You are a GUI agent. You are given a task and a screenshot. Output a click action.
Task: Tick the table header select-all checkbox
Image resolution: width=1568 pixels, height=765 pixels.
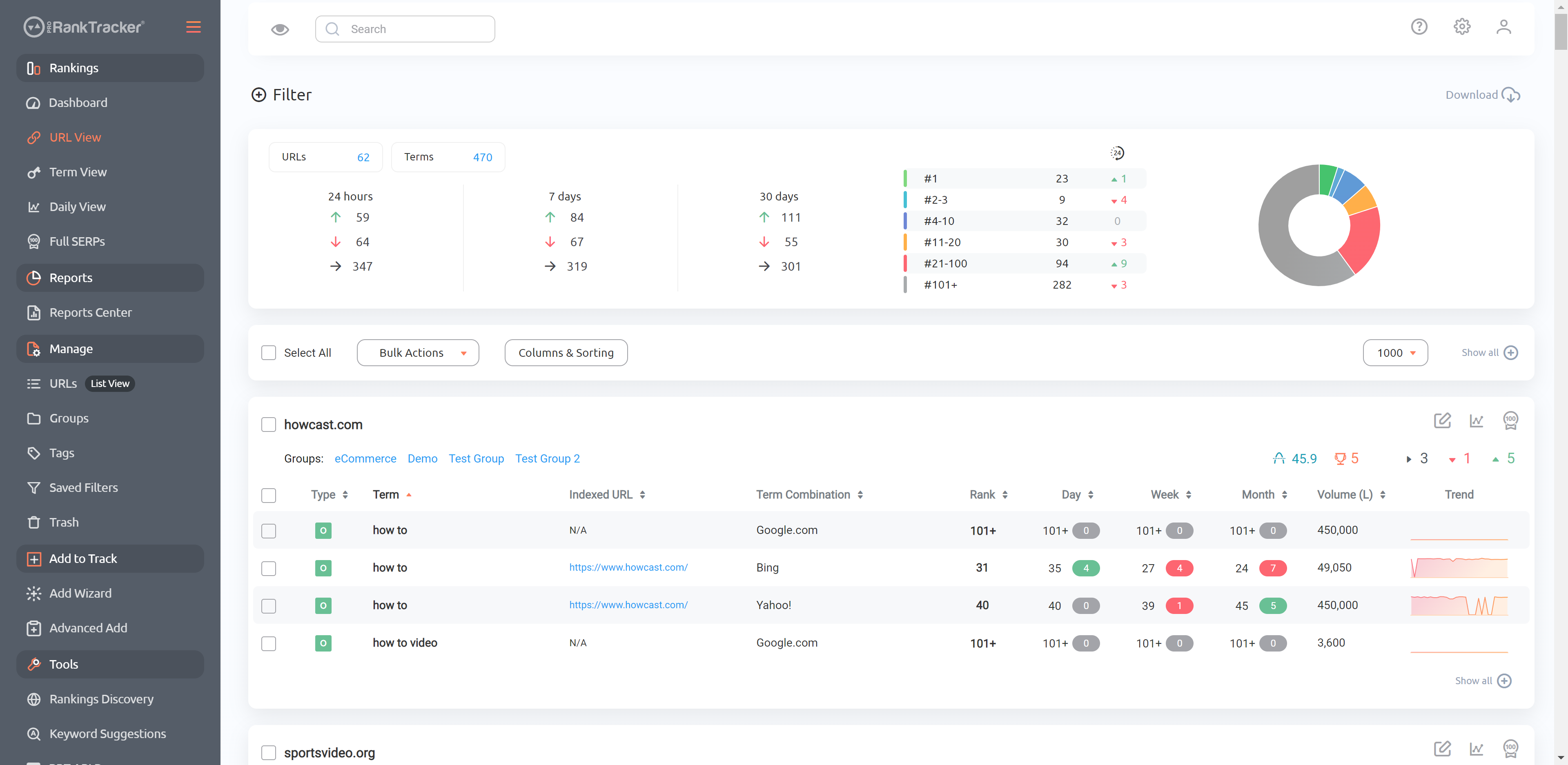tap(268, 496)
